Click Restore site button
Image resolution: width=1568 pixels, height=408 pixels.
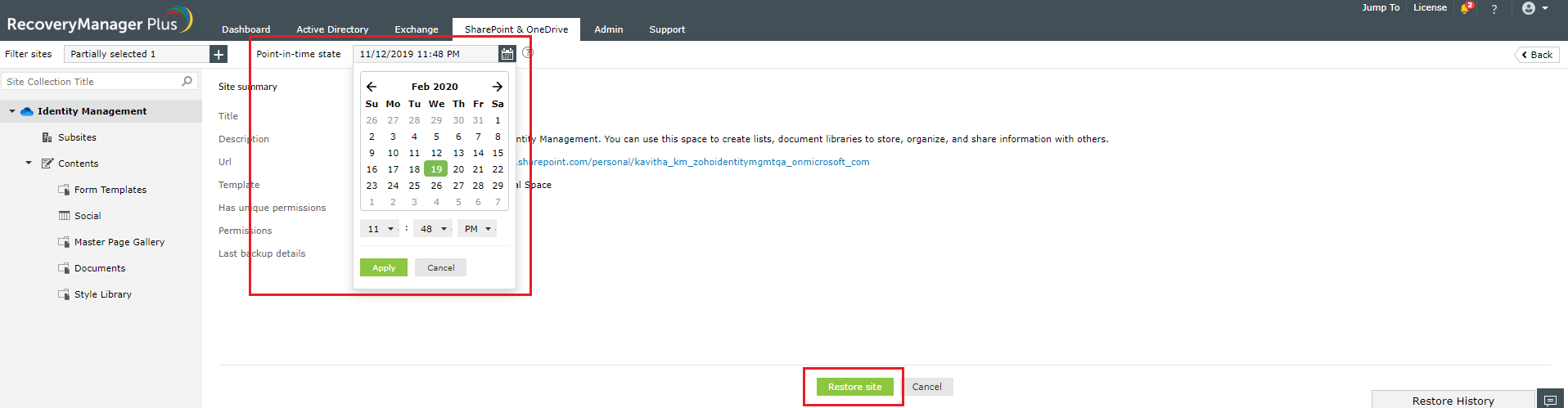point(854,387)
